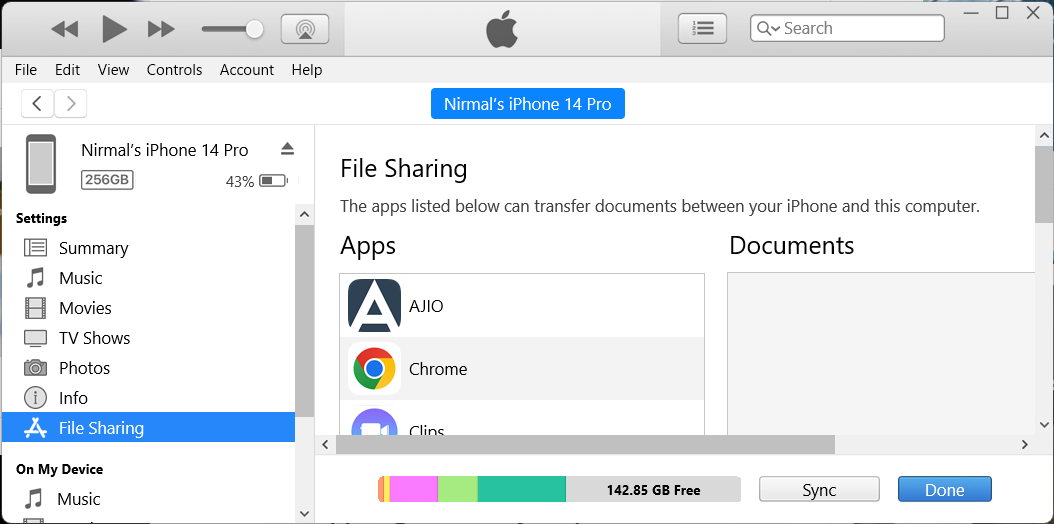1054x524 pixels.
Task: Click the battery indicator icon
Action: pyautogui.click(x=273, y=181)
